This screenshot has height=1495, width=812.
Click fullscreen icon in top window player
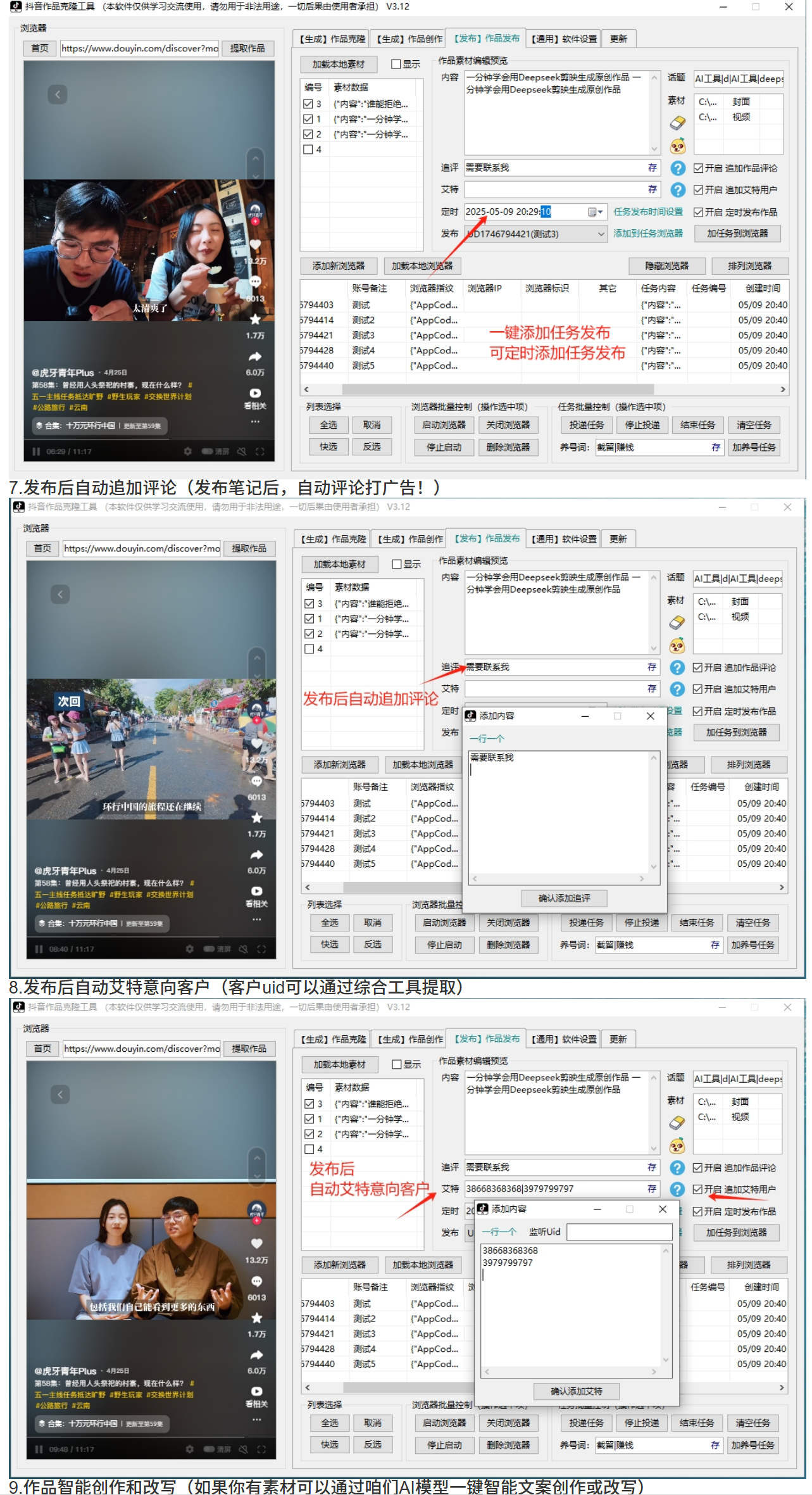260,451
